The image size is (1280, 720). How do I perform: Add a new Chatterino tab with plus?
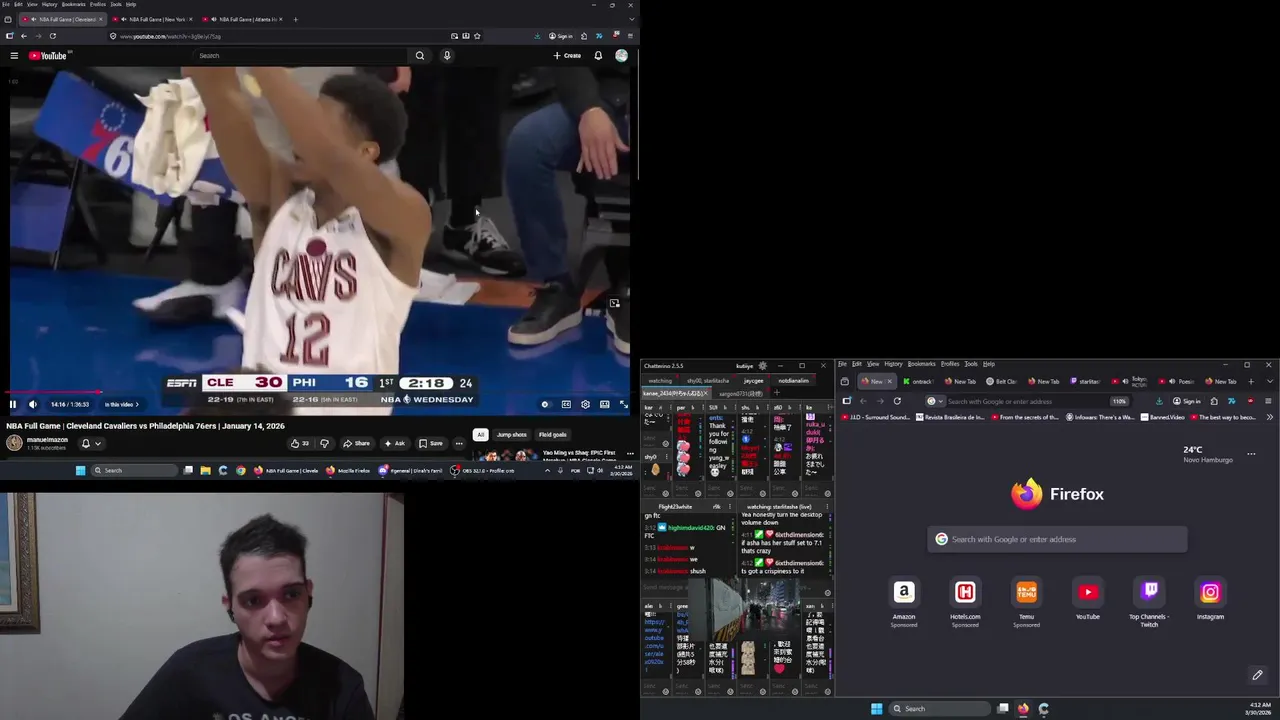click(x=776, y=393)
